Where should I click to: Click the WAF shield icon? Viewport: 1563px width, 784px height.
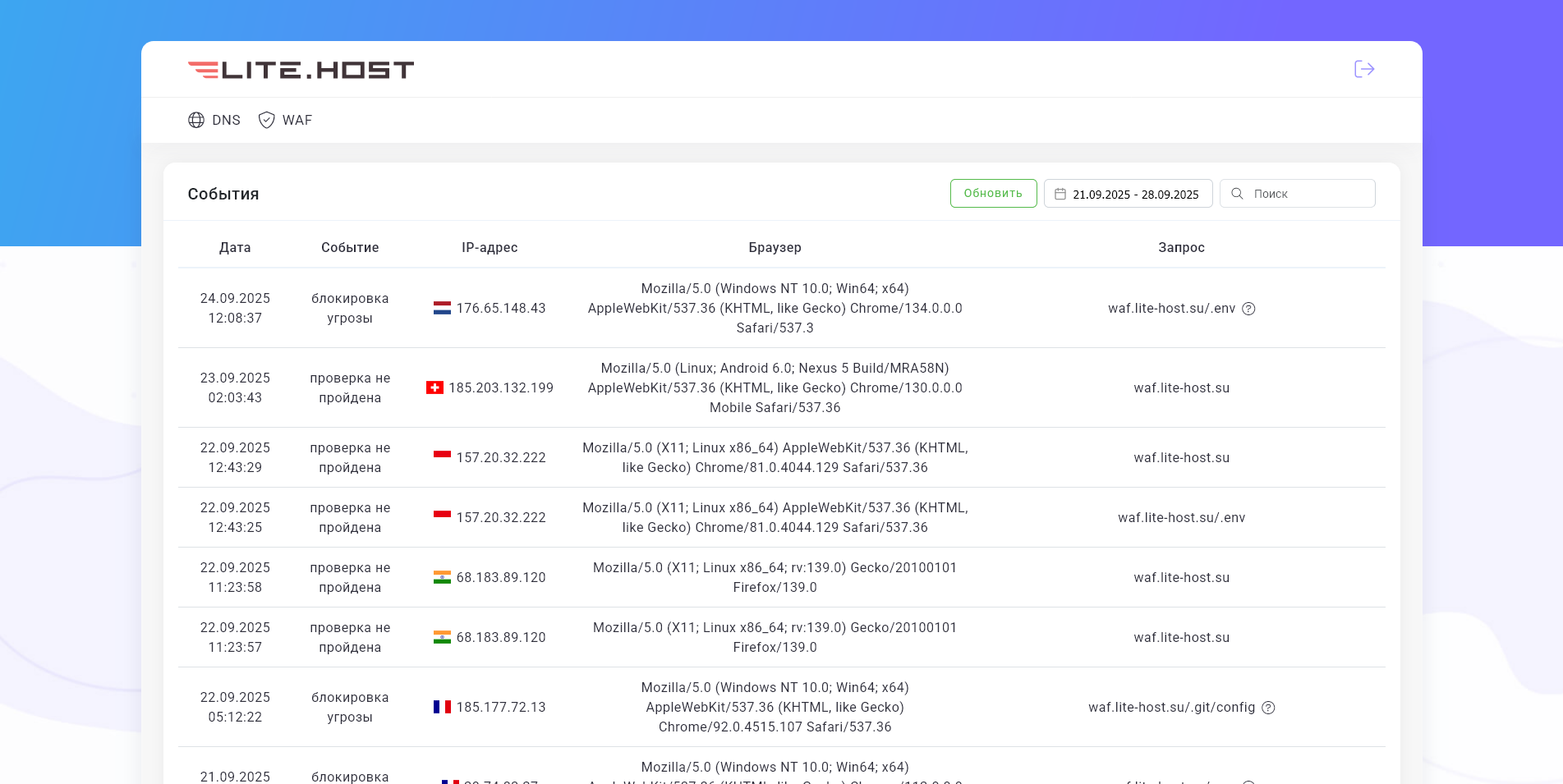266,120
